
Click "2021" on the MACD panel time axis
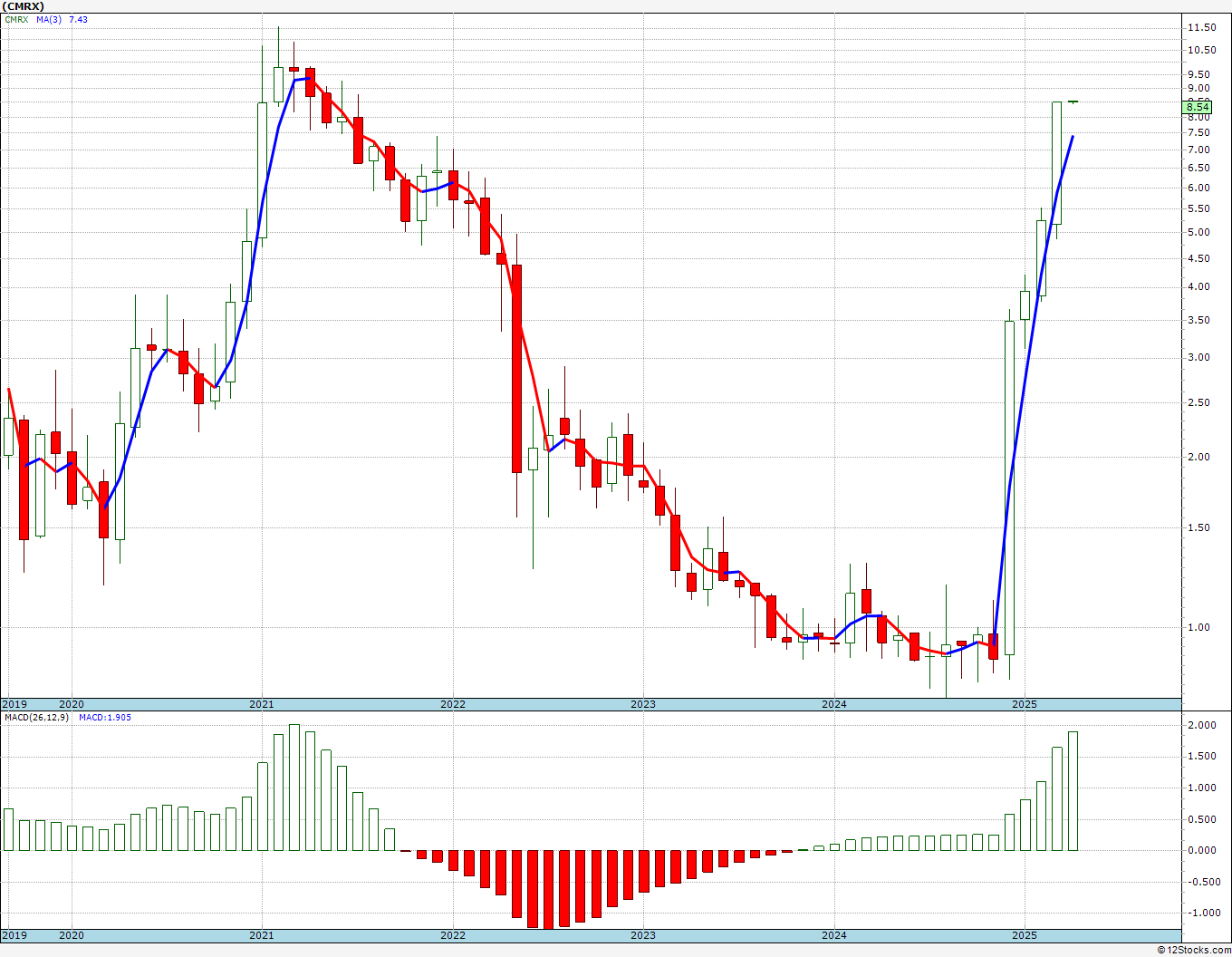tap(262, 935)
